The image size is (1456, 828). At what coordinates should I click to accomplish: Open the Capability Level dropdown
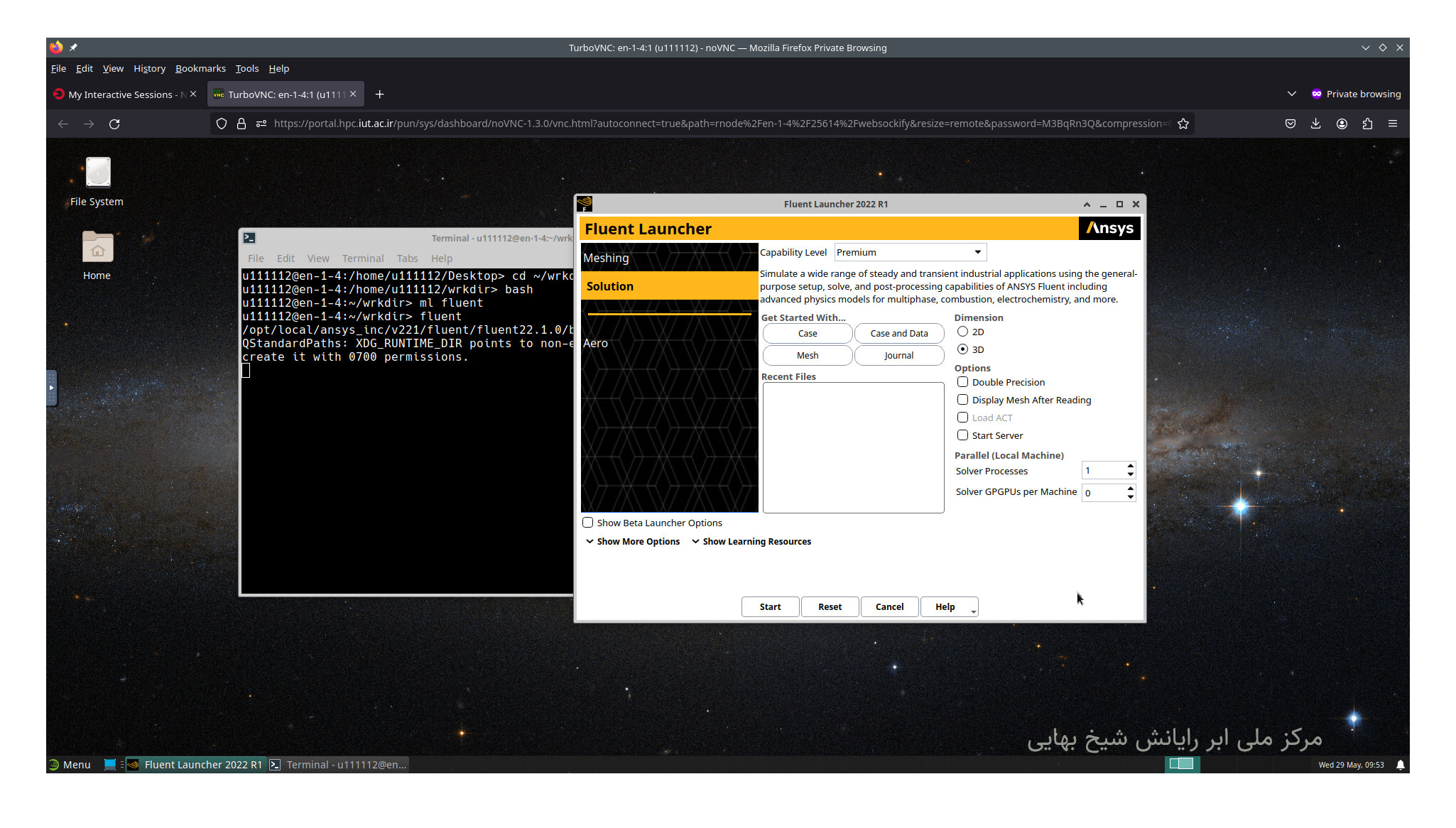[x=911, y=252]
